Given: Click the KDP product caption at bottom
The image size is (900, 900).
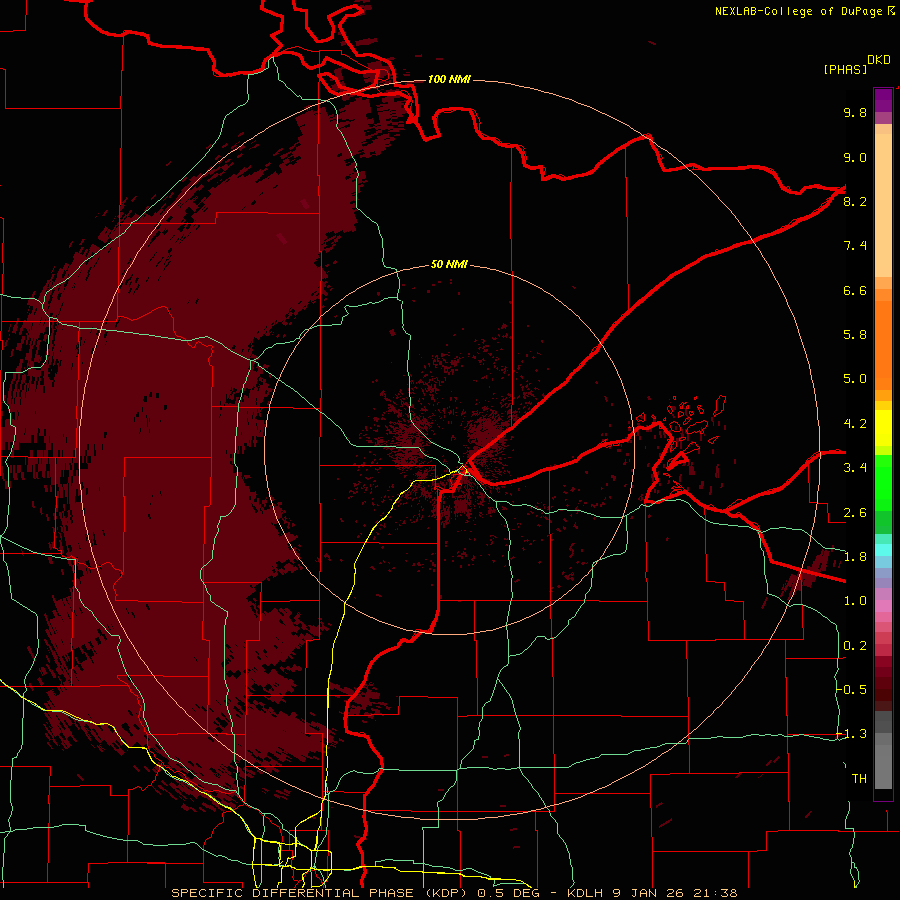Looking at the screenshot, I should click(454, 893).
